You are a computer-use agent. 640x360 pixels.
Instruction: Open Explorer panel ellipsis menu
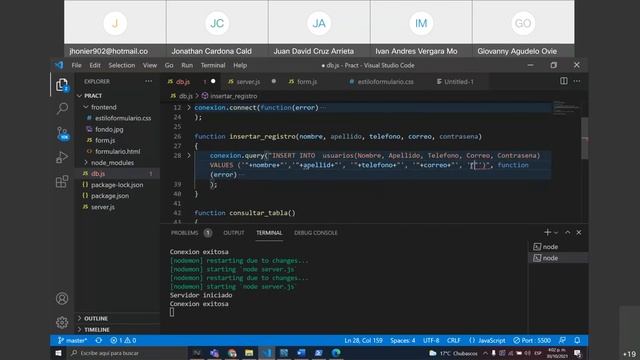pyautogui.click(x=149, y=81)
